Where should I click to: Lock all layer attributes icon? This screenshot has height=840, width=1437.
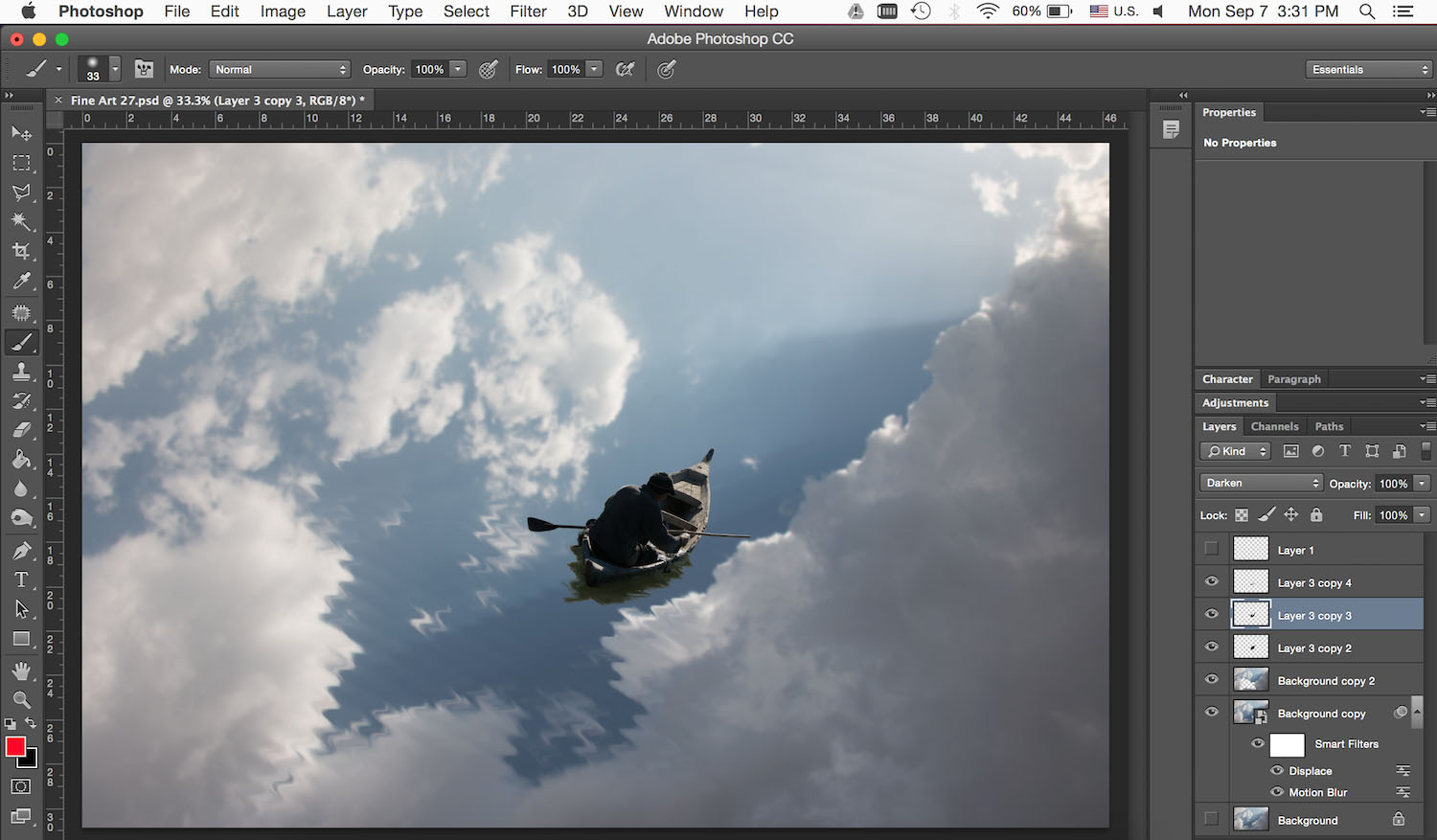(x=1316, y=515)
